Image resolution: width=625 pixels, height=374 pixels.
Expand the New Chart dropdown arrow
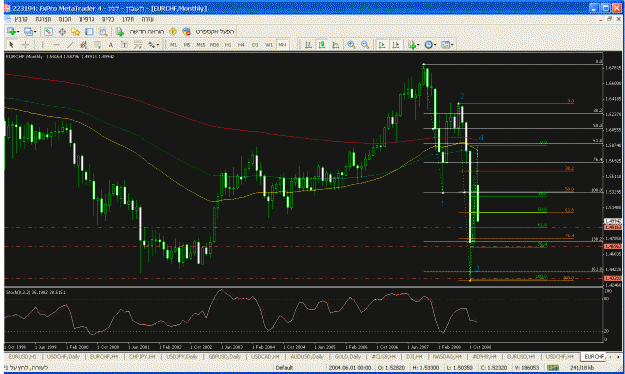pos(18,32)
